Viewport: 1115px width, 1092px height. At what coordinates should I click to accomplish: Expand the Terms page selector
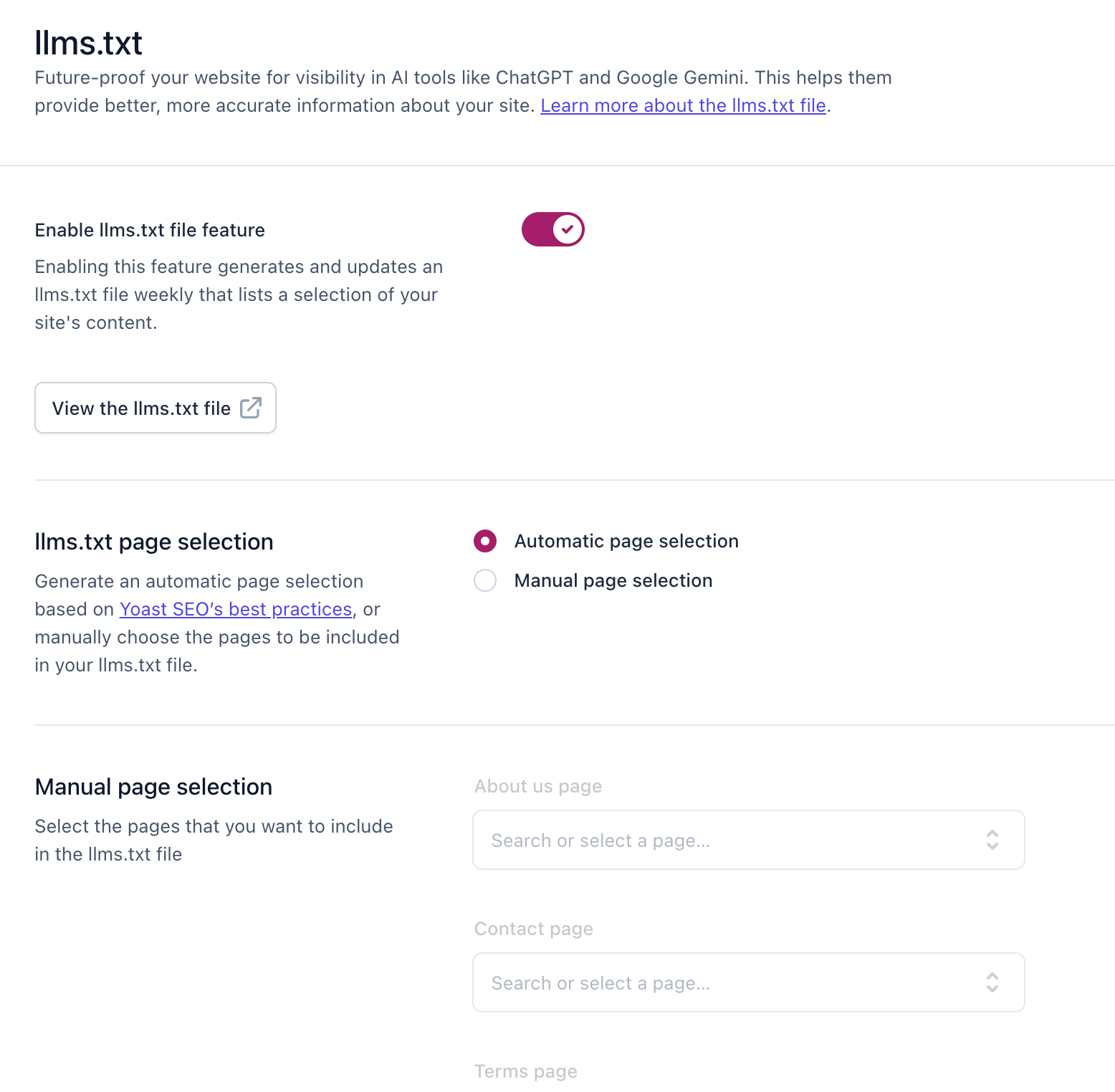click(x=748, y=1082)
